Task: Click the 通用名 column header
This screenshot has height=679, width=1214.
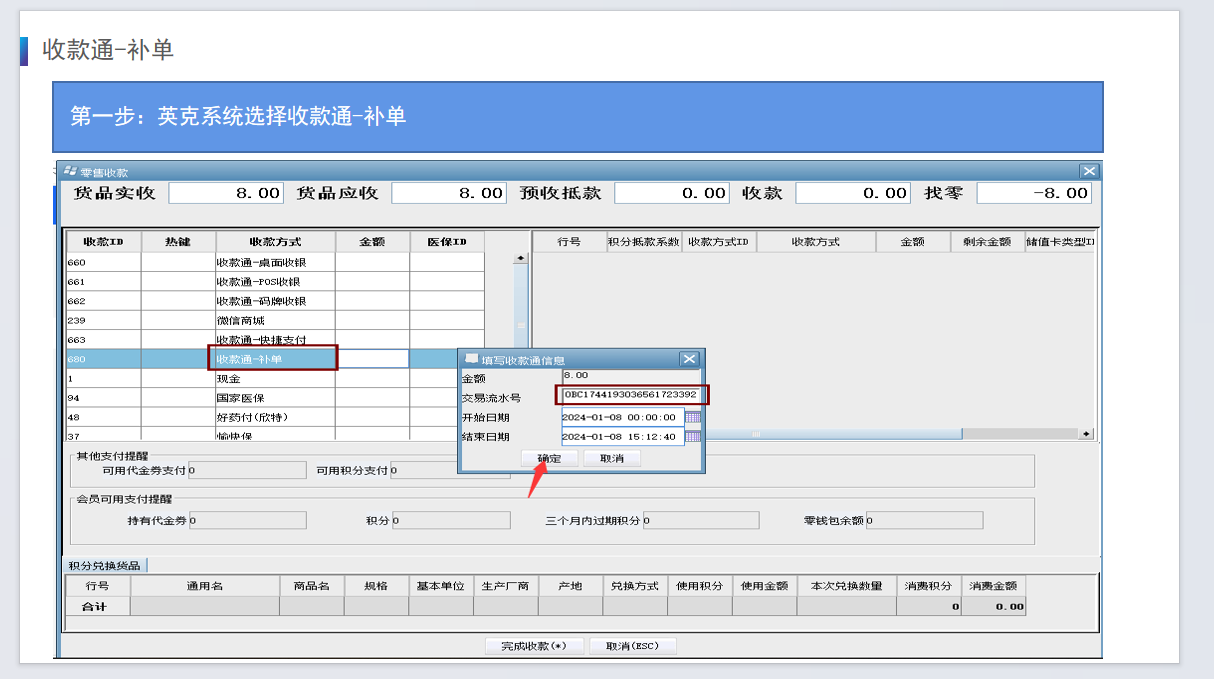Action: [x=205, y=586]
